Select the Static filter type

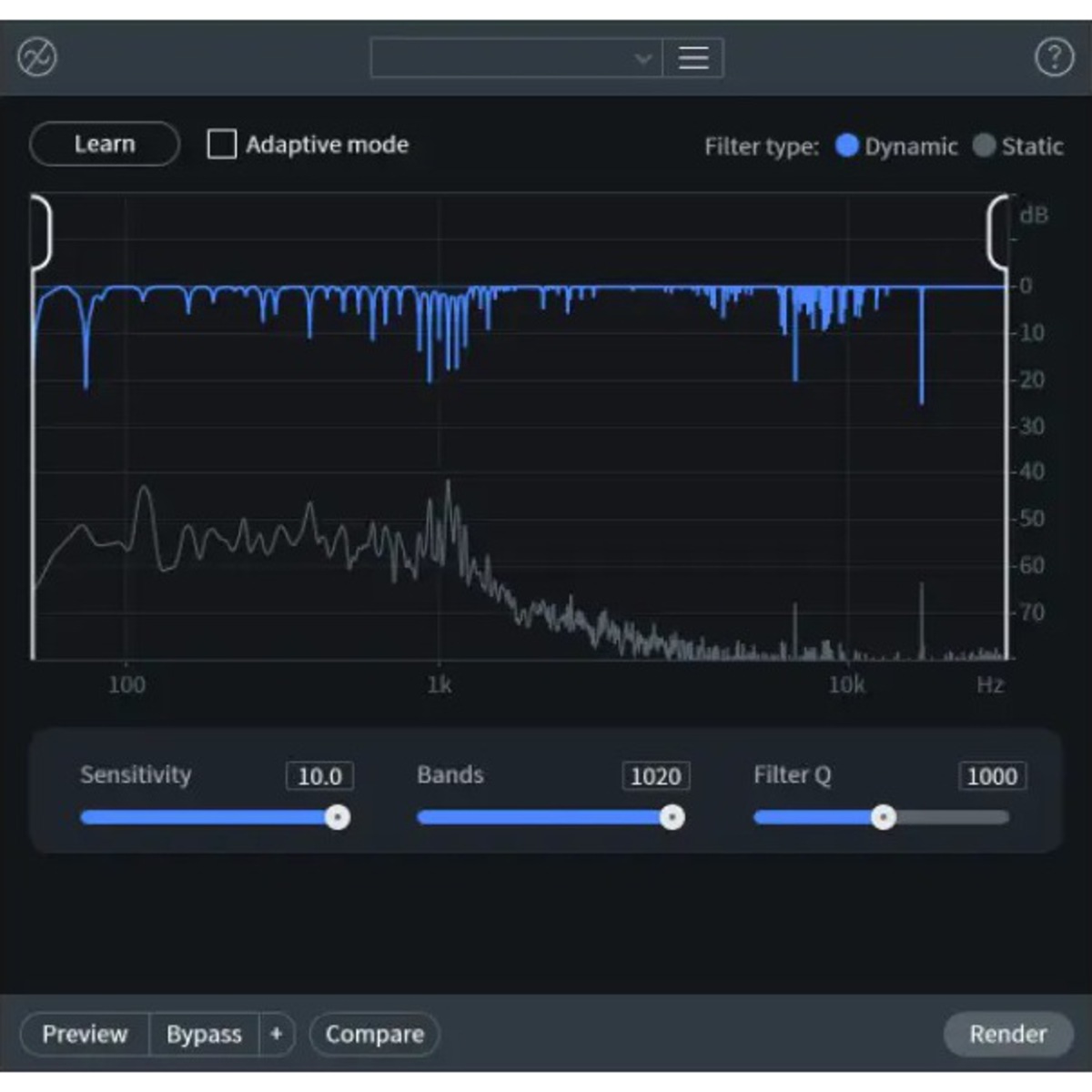984,146
